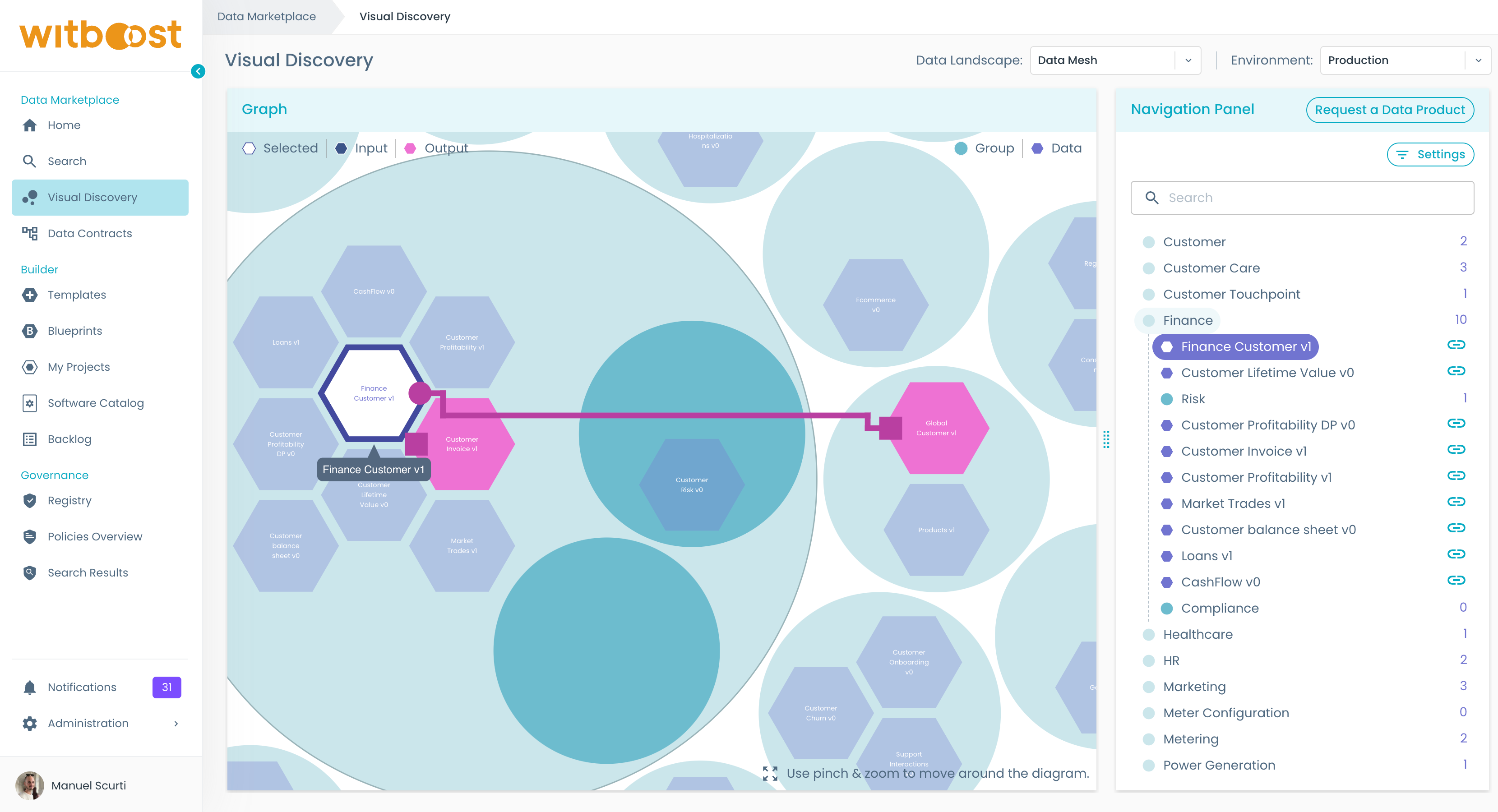Expand the Administration submenu
This screenshot has width=1498, height=812.
coord(176,723)
